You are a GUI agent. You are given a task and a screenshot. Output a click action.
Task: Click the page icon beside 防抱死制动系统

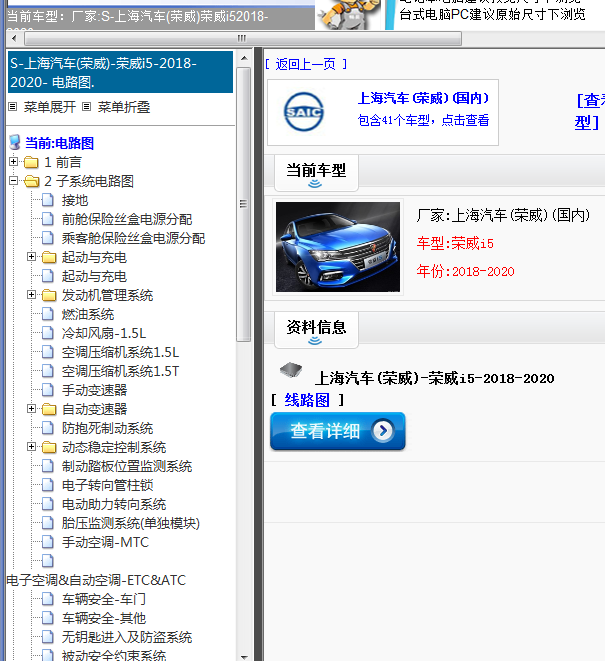pyautogui.click(x=48, y=428)
